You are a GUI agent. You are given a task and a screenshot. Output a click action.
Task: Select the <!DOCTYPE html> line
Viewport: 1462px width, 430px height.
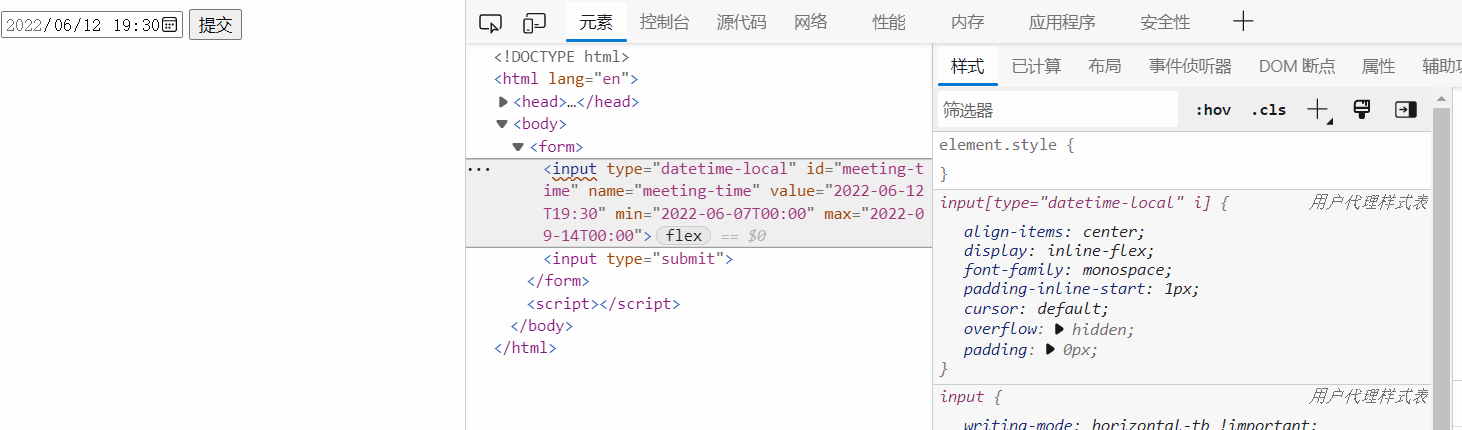tap(562, 57)
